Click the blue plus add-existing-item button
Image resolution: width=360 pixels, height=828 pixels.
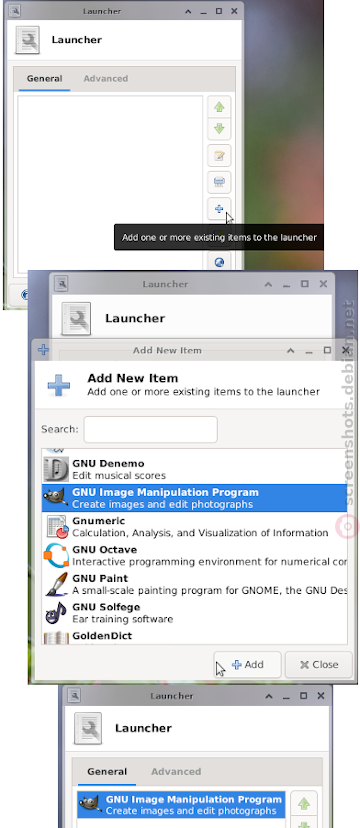pos(219,209)
